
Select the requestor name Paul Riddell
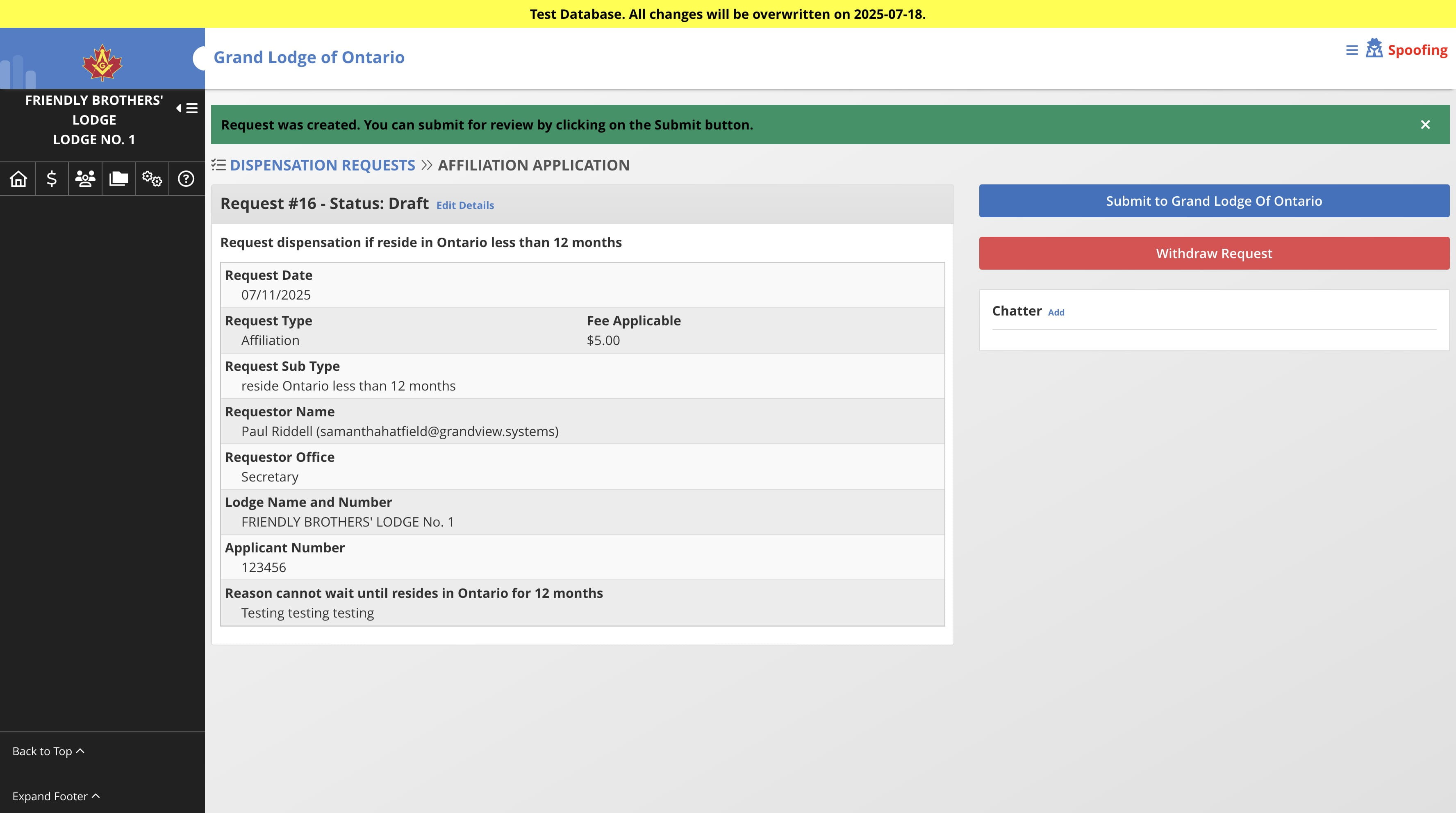pos(400,431)
